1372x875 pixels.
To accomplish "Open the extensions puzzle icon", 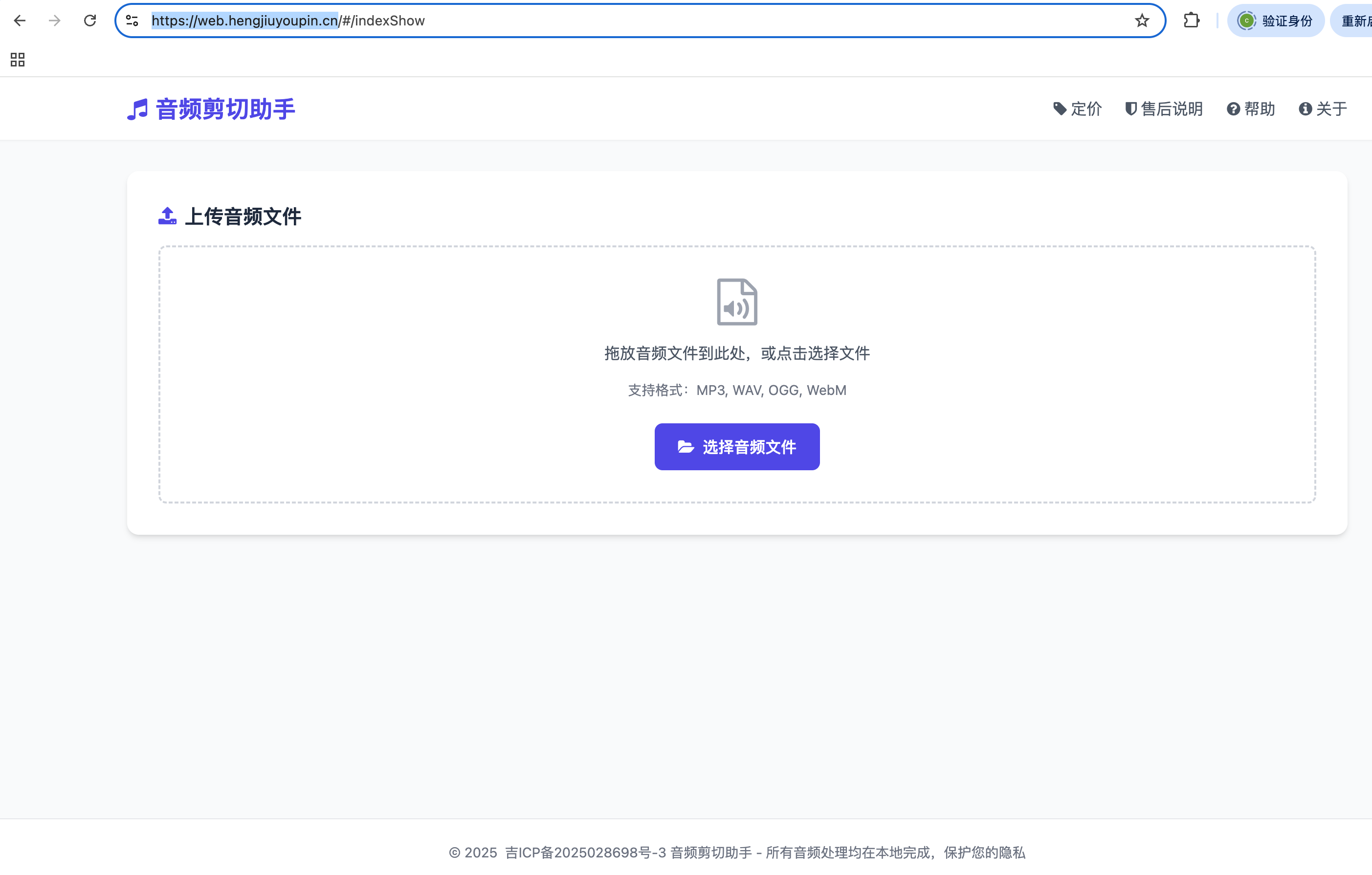I will coord(1192,21).
